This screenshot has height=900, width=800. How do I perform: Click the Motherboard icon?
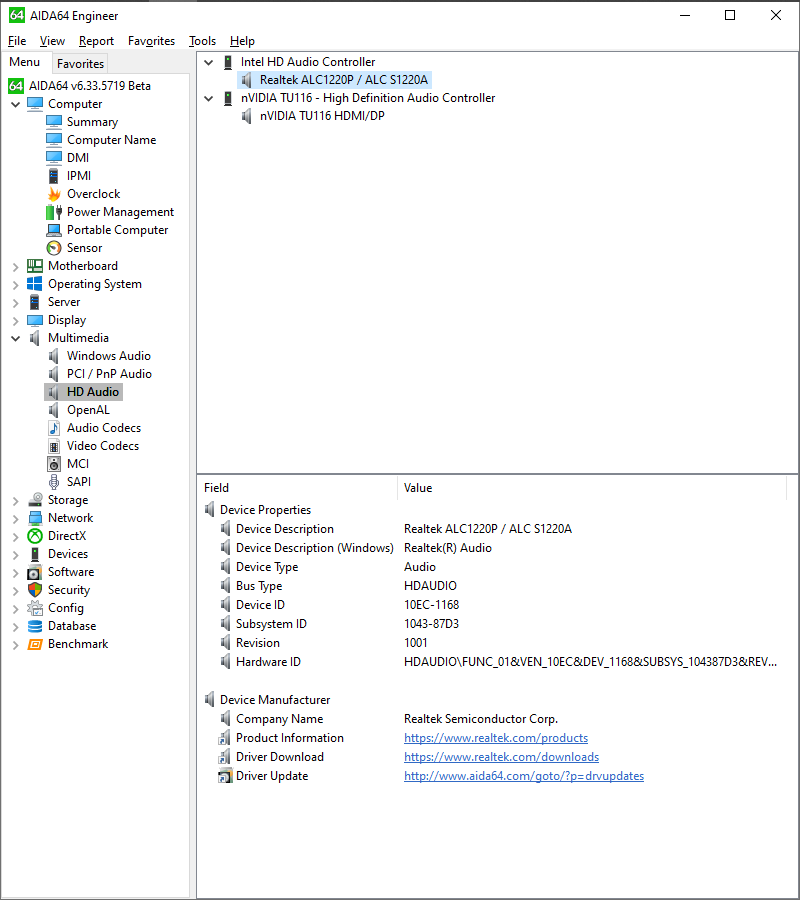pyautogui.click(x=35, y=266)
